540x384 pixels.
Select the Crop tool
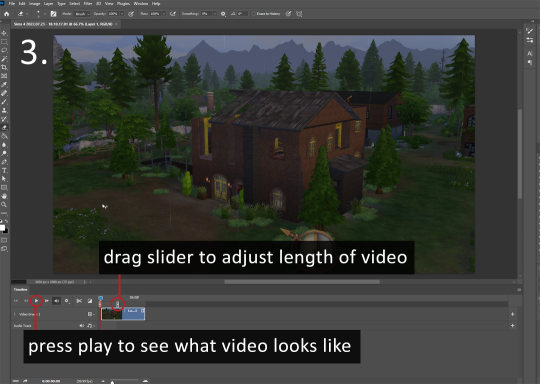click(4, 68)
